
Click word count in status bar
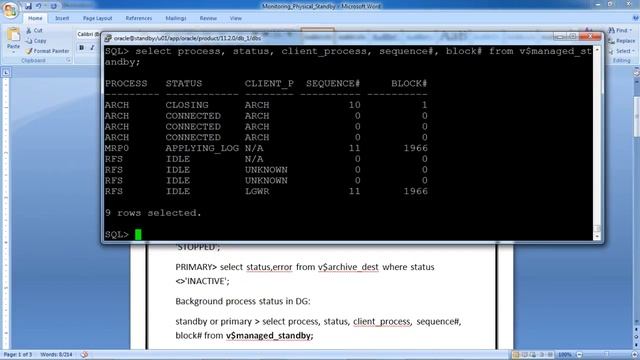(56, 355)
